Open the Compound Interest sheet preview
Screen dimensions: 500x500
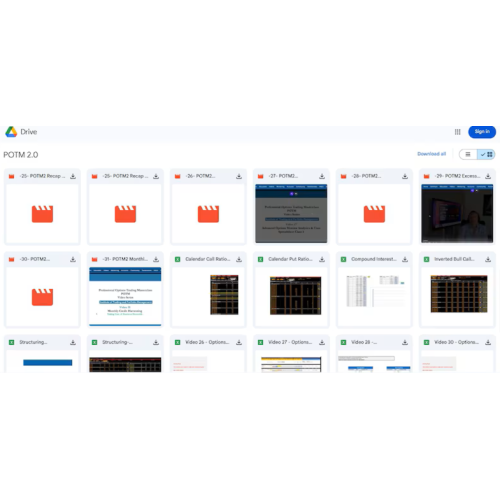(374, 297)
